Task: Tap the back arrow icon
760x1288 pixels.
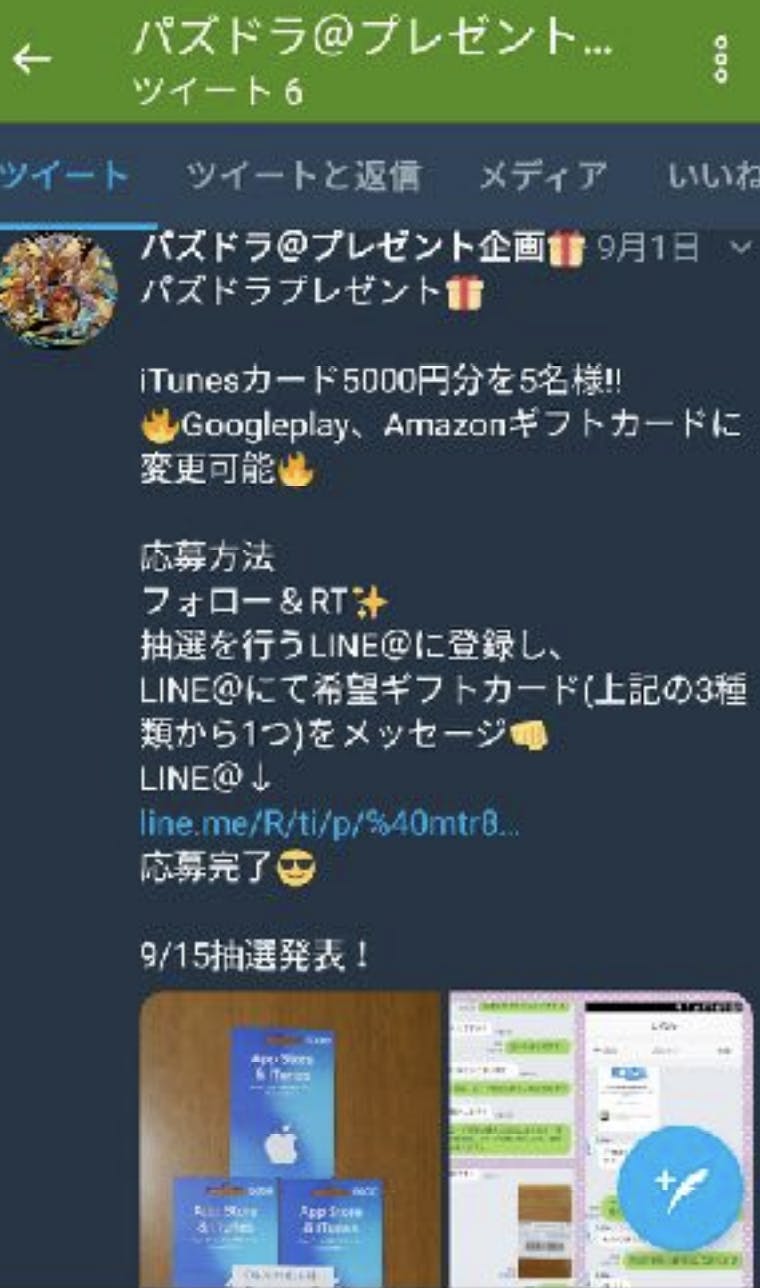Action: [x=31, y=60]
